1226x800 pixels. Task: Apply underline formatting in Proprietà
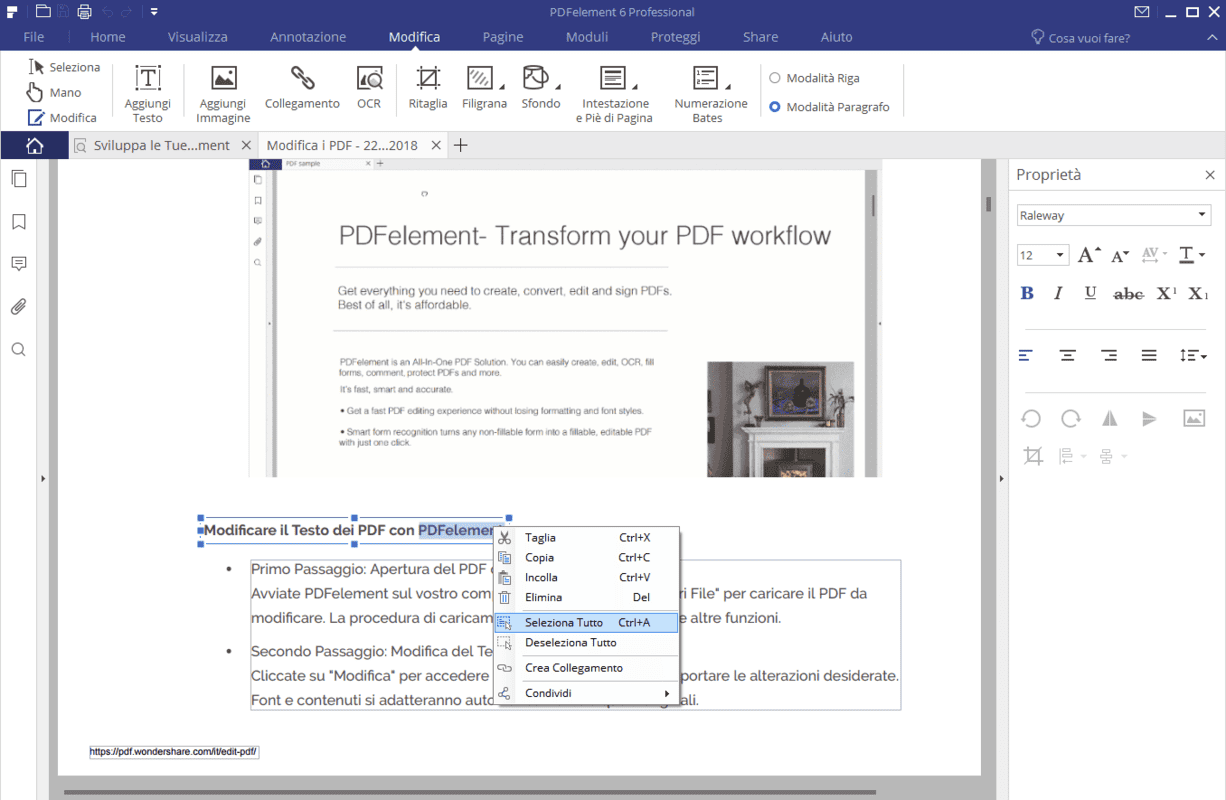(x=1091, y=293)
